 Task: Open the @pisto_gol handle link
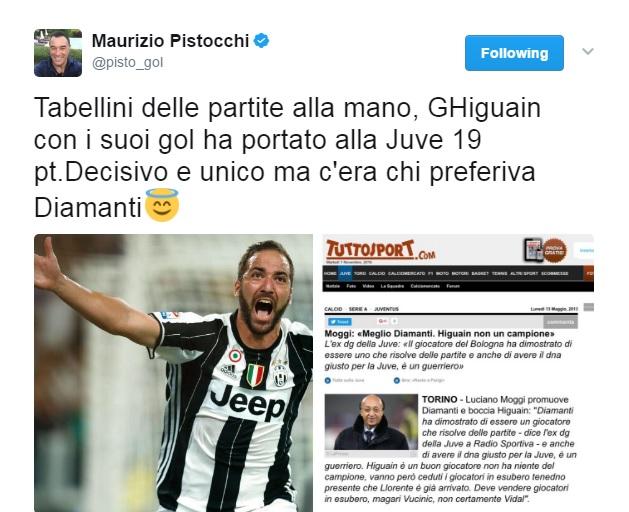128,63
